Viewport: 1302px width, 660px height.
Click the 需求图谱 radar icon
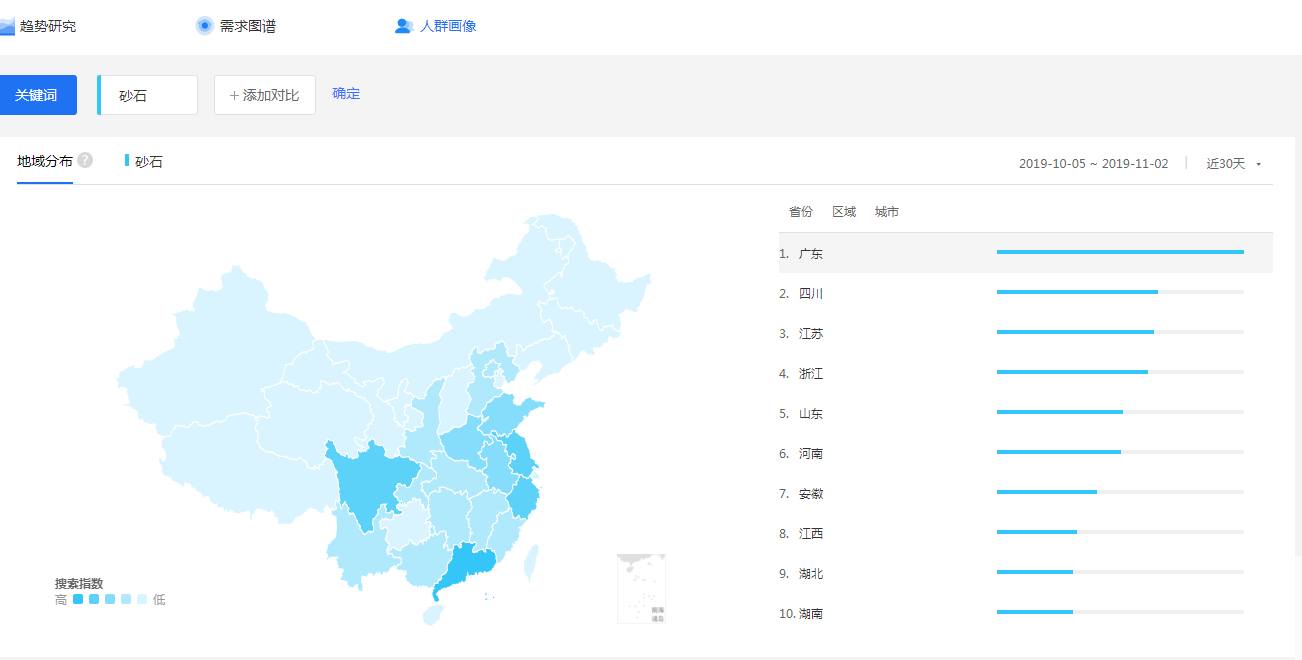[205, 26]
